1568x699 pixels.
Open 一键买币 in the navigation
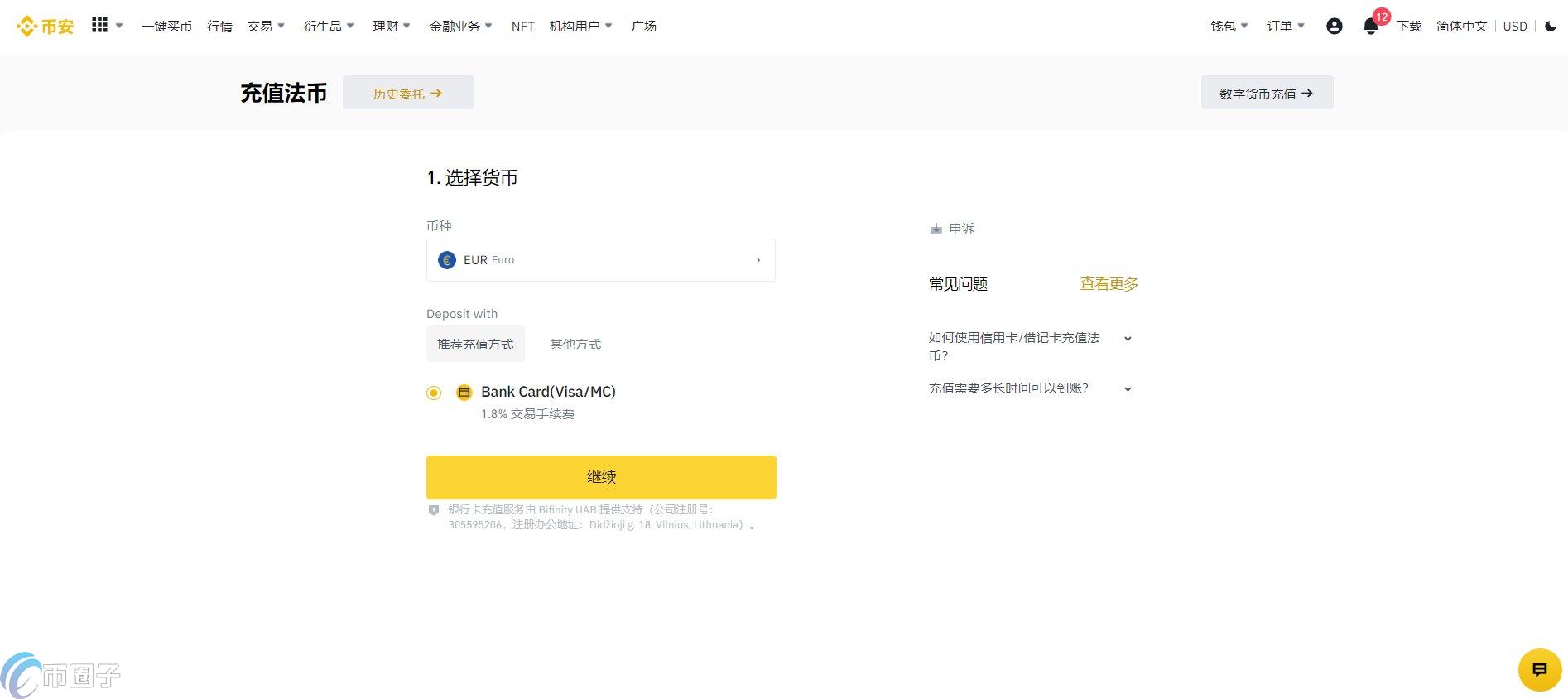click(166, 27)
